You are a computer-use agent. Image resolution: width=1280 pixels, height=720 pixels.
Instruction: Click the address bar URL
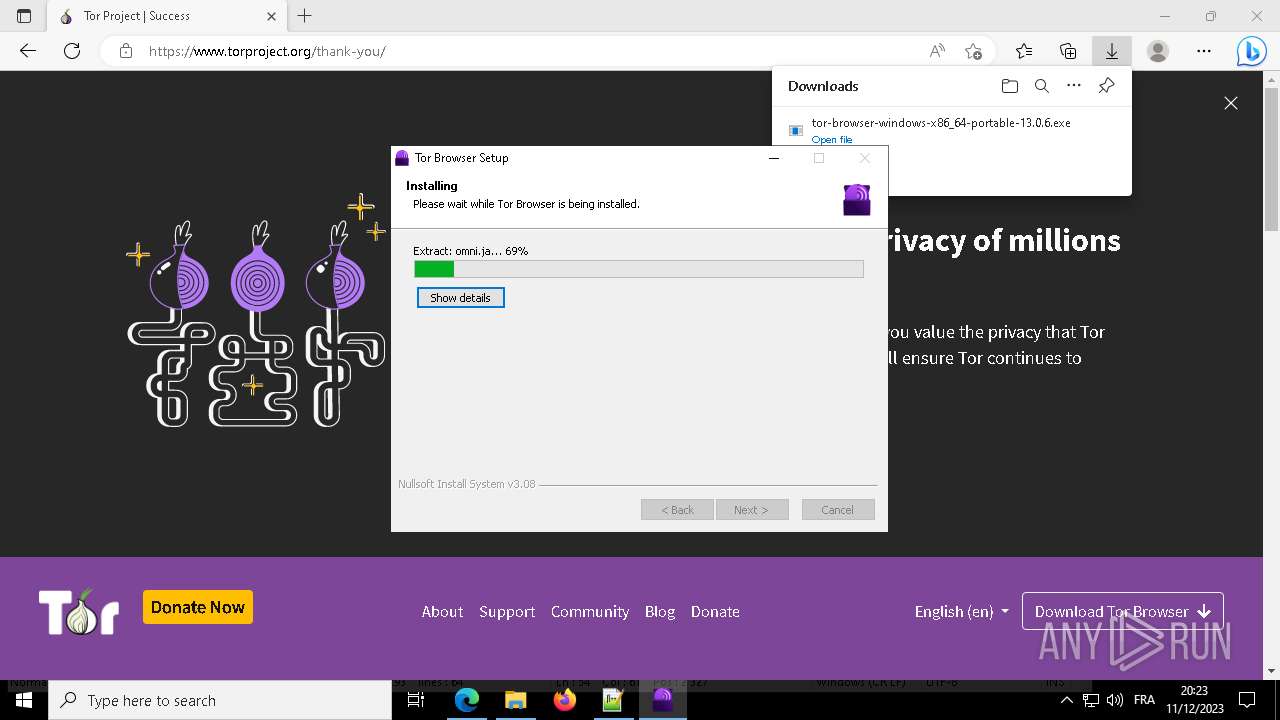tap(267, 51)
